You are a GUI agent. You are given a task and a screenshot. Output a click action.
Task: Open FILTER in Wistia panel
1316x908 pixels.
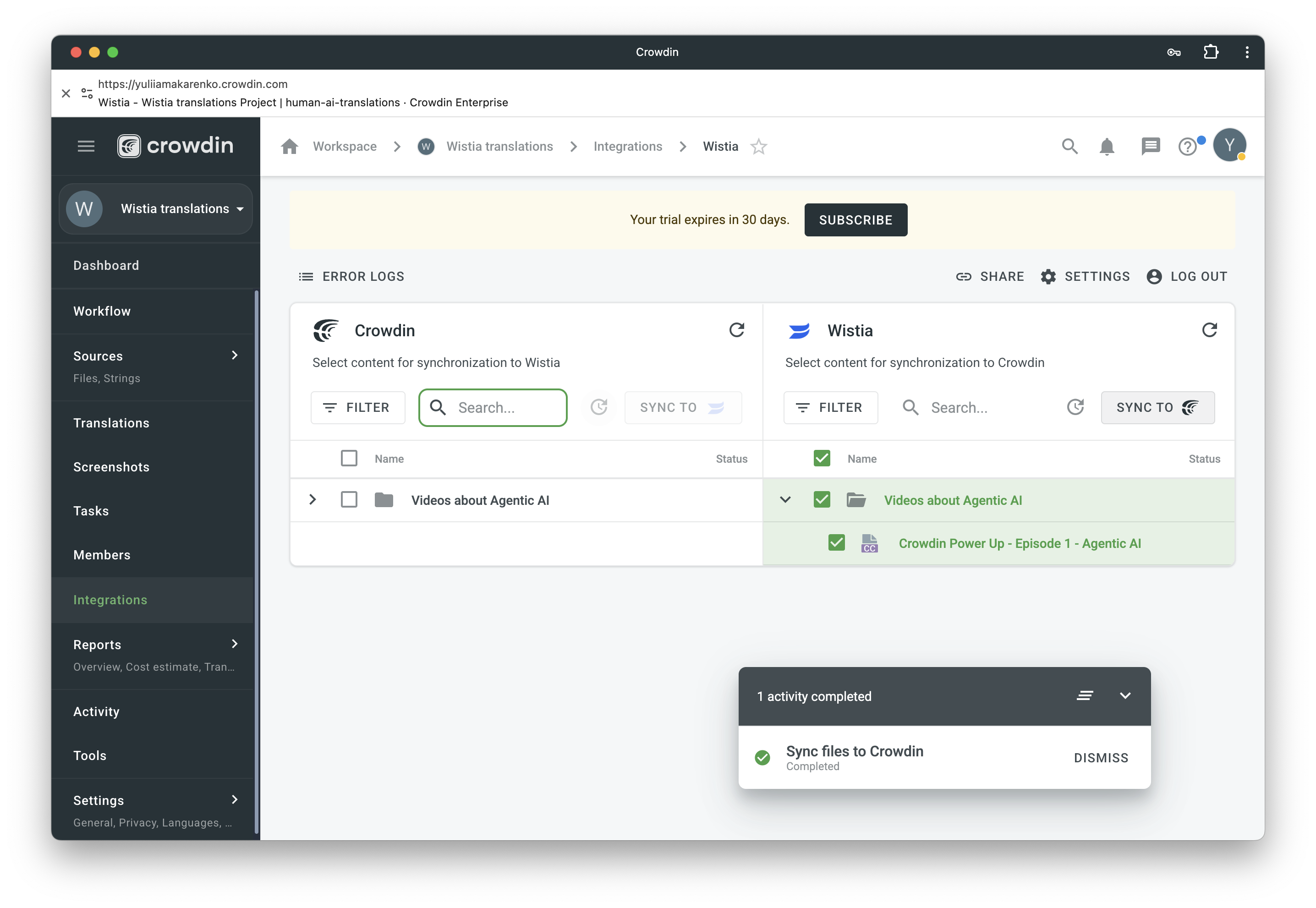click(x=831, y=407)
